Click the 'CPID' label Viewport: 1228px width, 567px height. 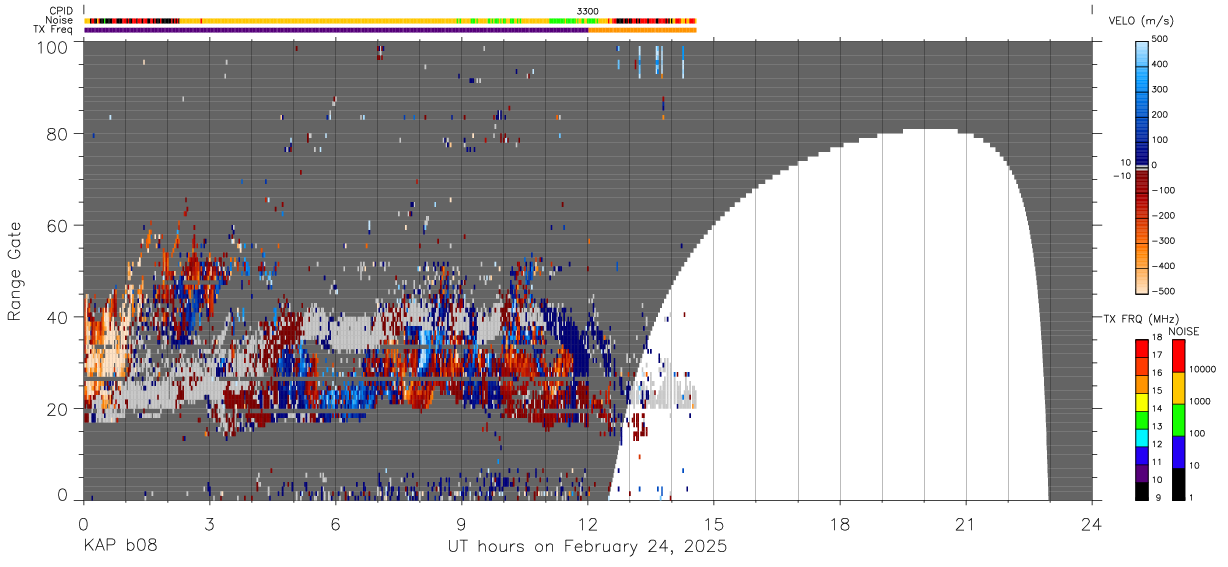click(x=61, y=11)
